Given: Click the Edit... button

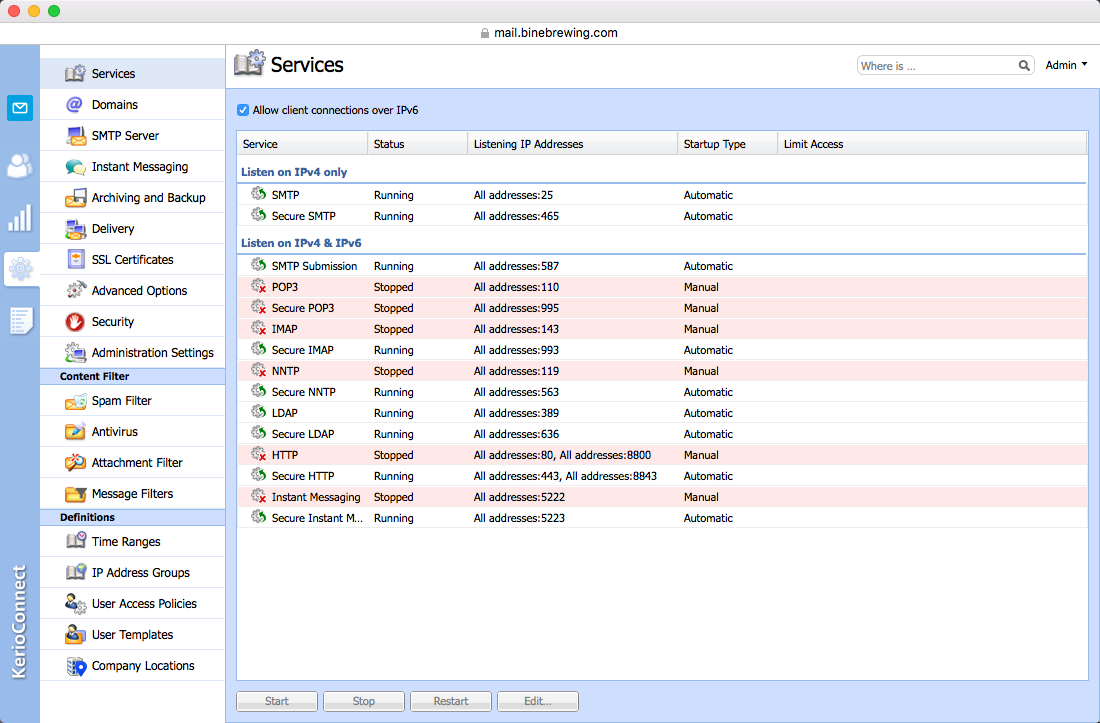Looking at the screenshot, I should click(537, 701).
